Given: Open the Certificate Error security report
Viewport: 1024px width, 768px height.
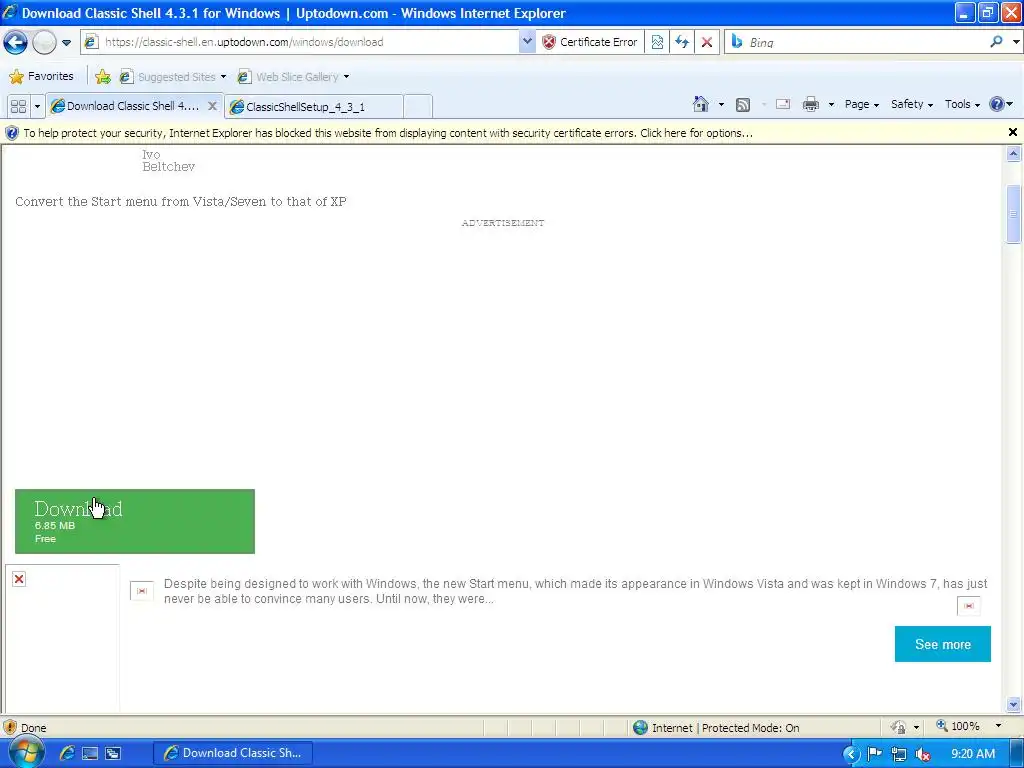Looking at the screenshot, I should point(590,42).
